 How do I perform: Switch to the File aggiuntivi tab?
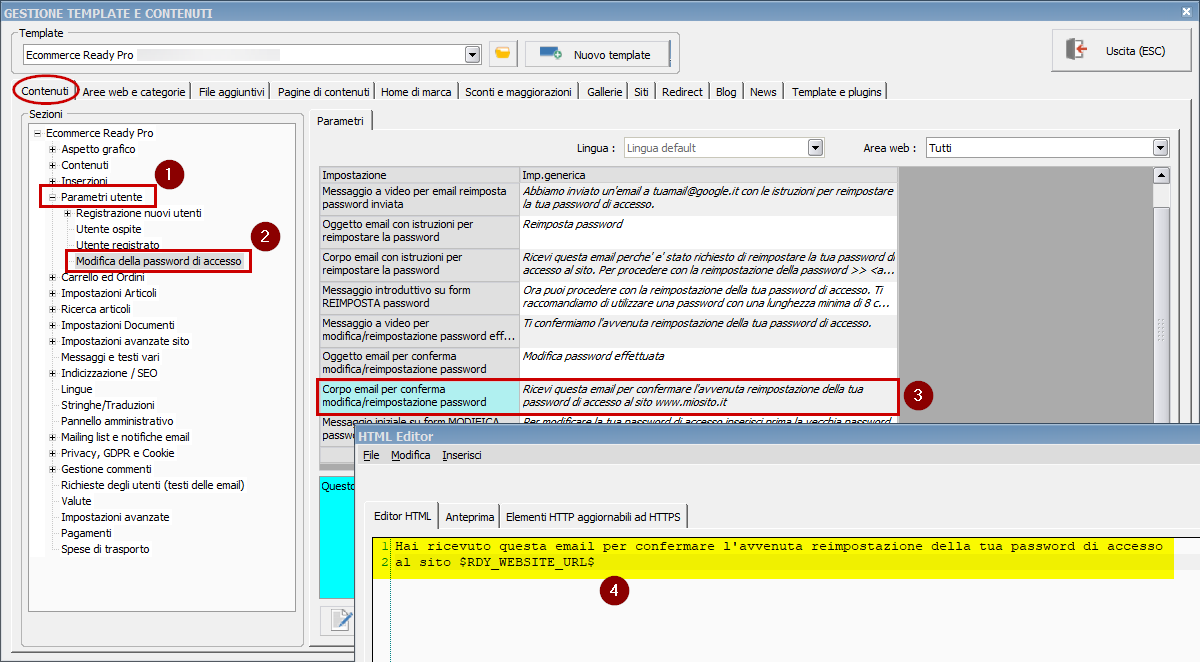tap(232, 92)
